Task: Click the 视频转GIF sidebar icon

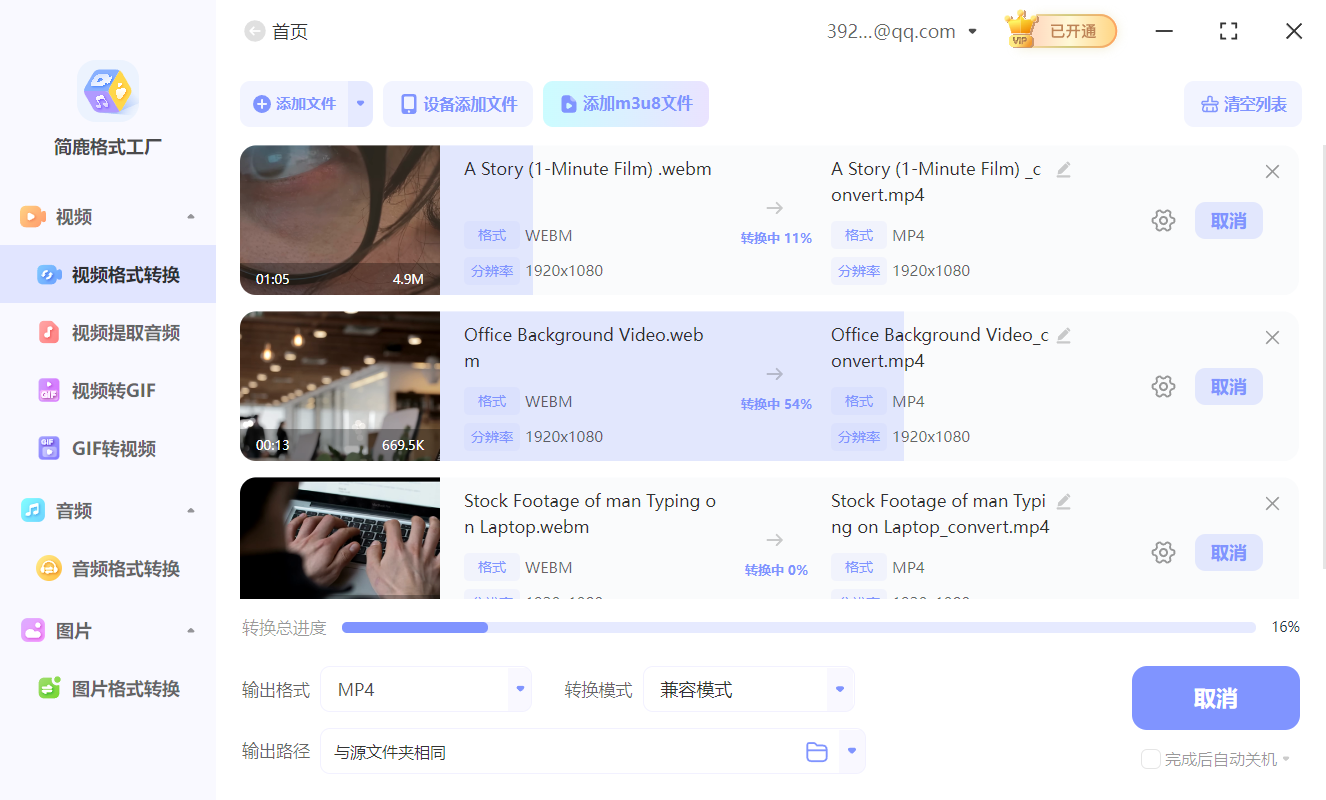Action: [x=49, y=390]
